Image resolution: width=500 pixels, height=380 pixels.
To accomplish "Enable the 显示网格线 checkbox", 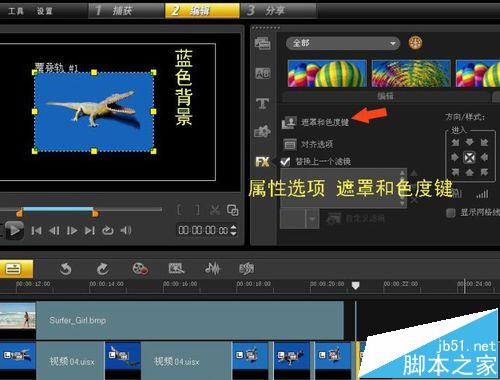I will click(451, 212).
